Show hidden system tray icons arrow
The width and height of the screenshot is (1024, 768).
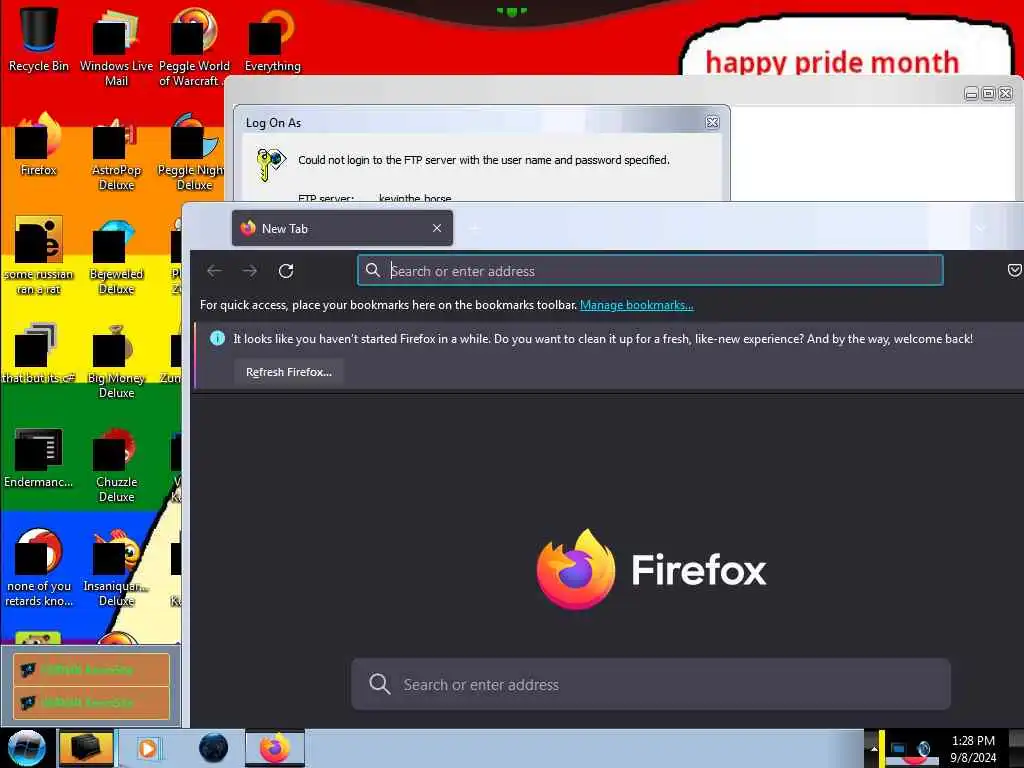[x=874, y=748]
